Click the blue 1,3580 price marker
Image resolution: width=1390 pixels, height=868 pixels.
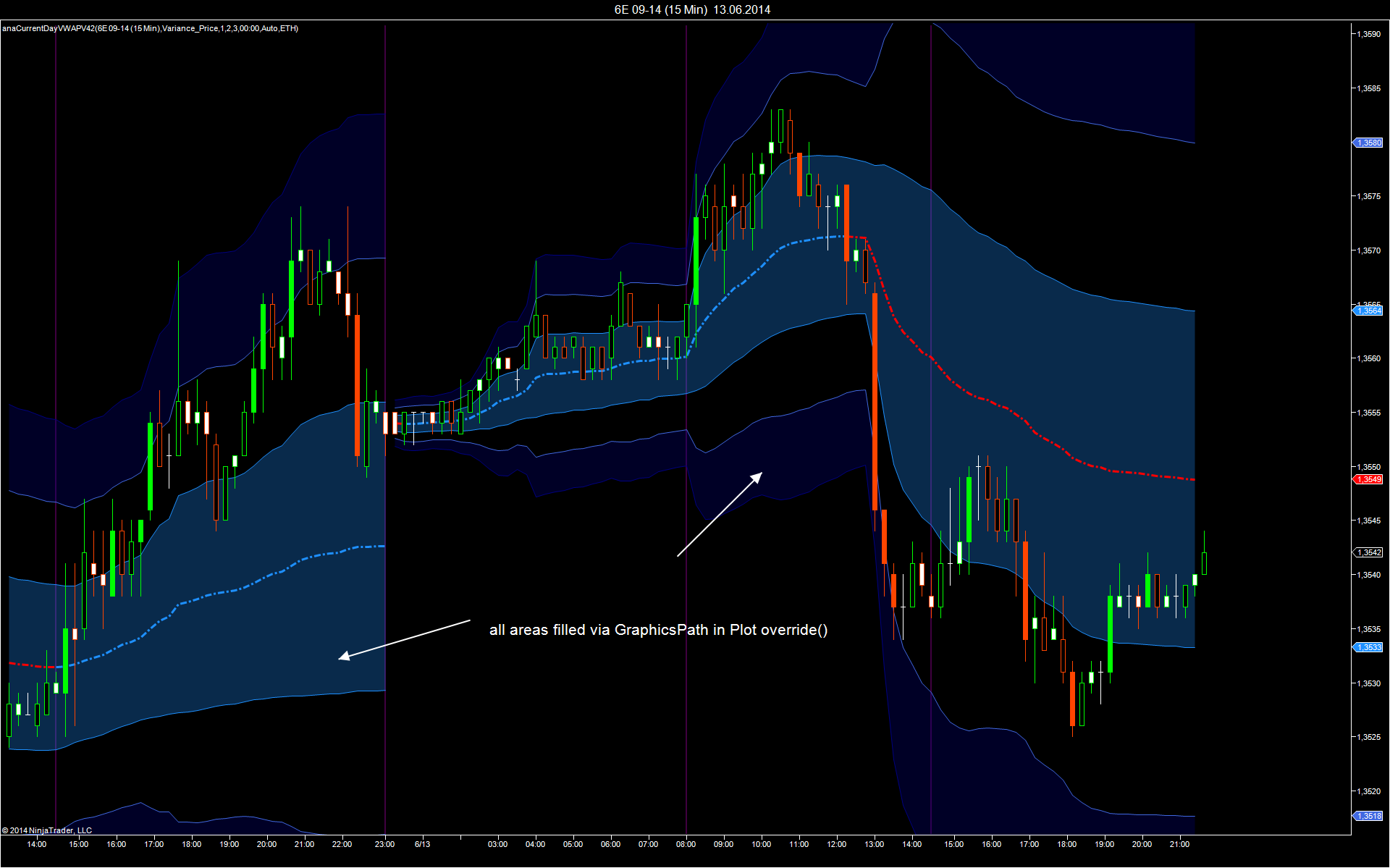pyautogui.click(x=1368, y=143)
